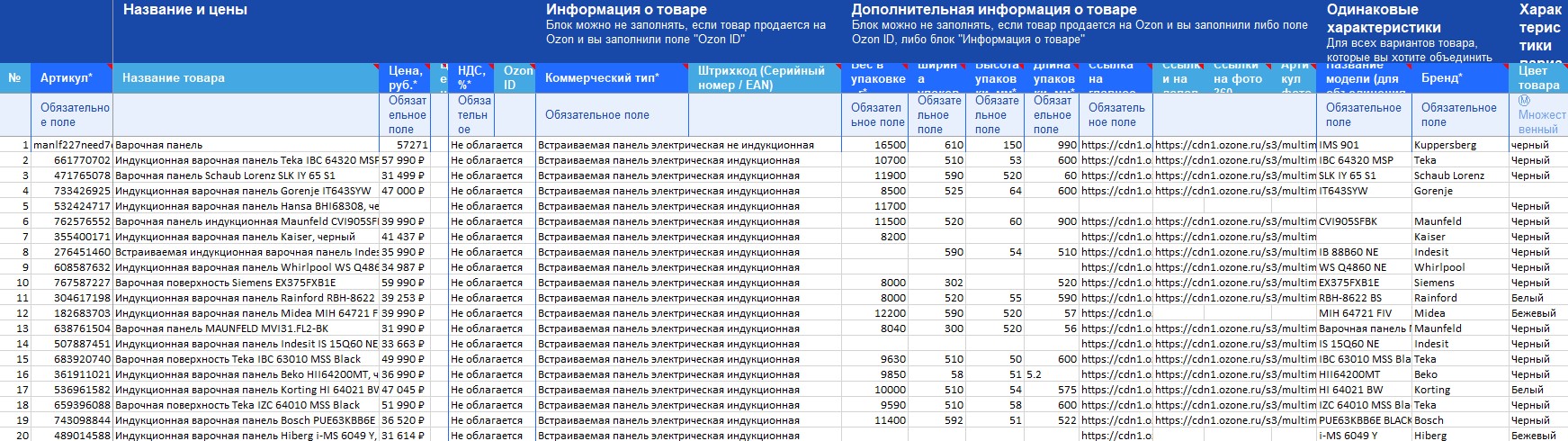This screenshot has height=441, width=1568.
Task: Select weight cell '16500'
Action: pyautogui.click(x=876, y=145)
